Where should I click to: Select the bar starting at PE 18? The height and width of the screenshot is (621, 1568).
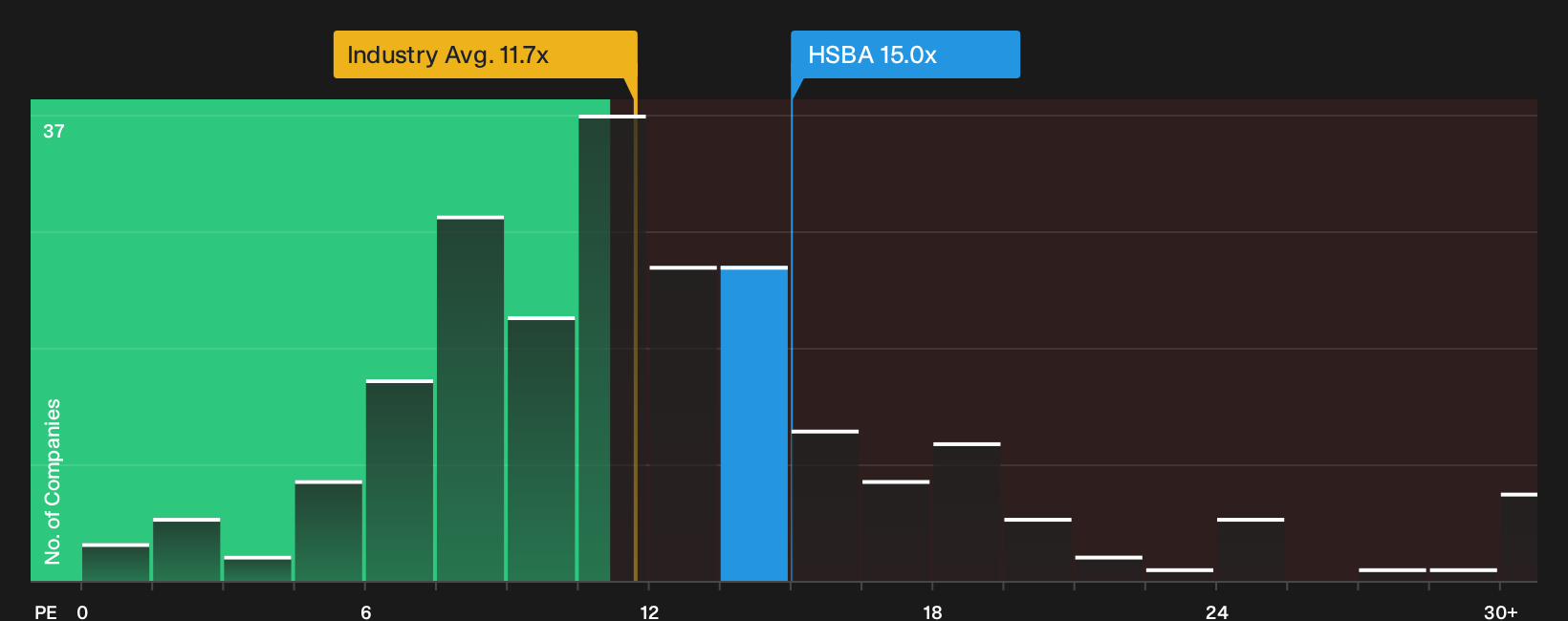click(967, 512)
